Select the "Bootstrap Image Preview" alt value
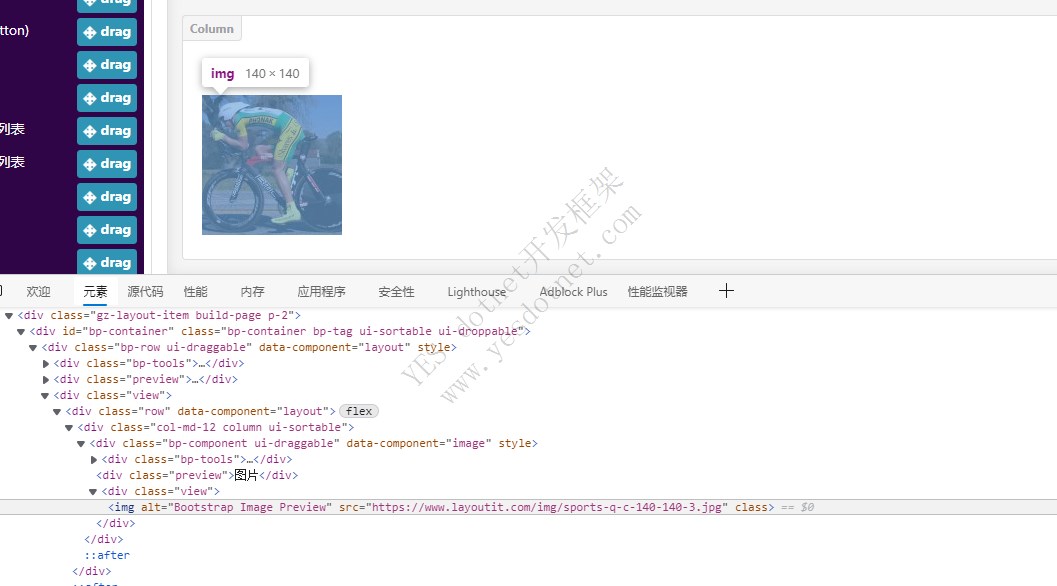 click(x=249, y=507)
